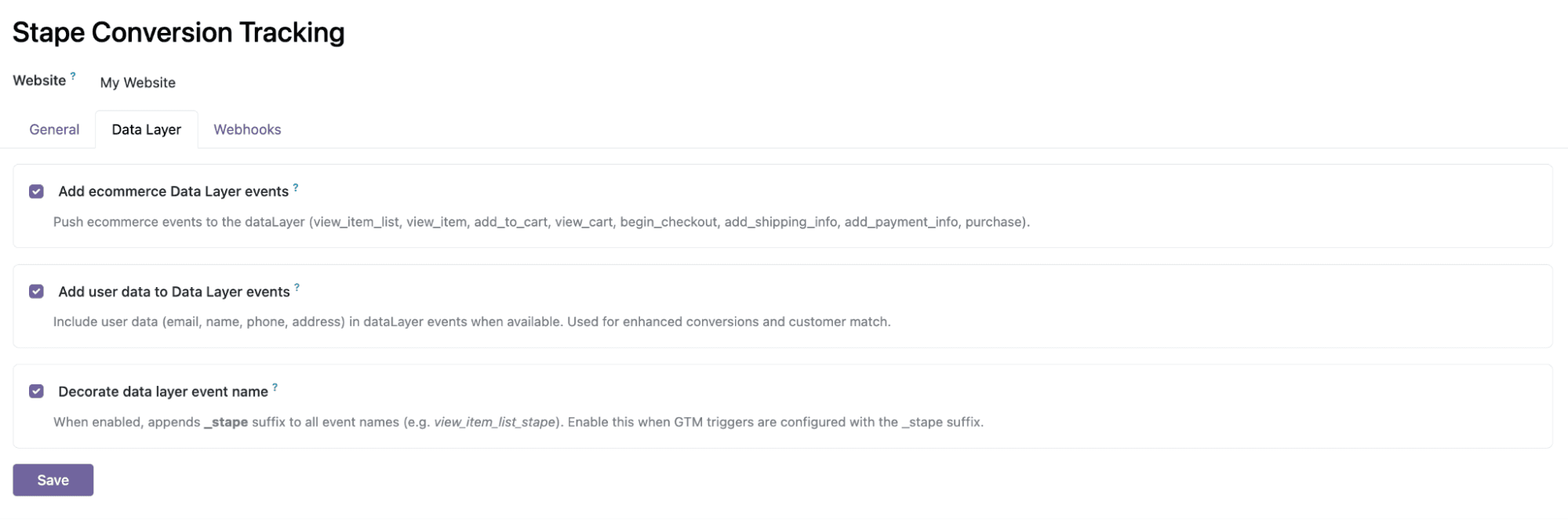Screen dimensions: 1568x520
Task: Uncheck "Add ecommerce Data Layer events"
Action: [x=35, y=191]
